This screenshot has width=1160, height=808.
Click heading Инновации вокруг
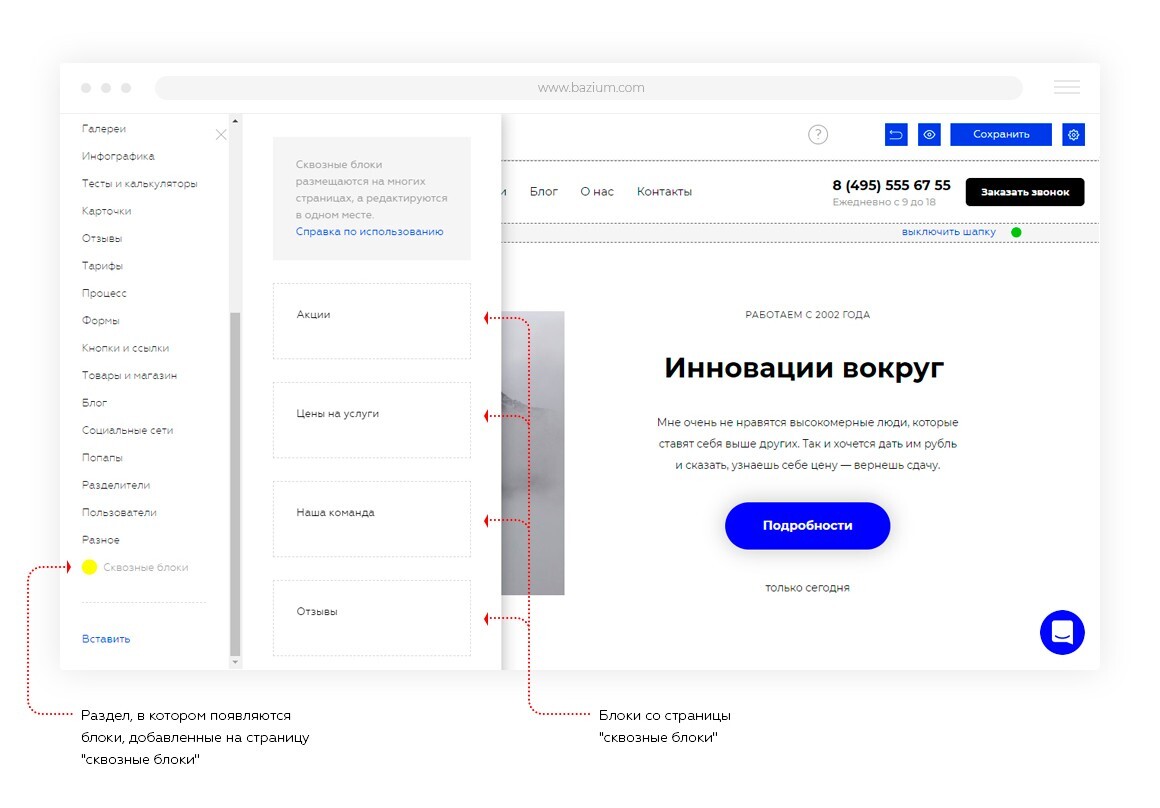click(804, 368)
